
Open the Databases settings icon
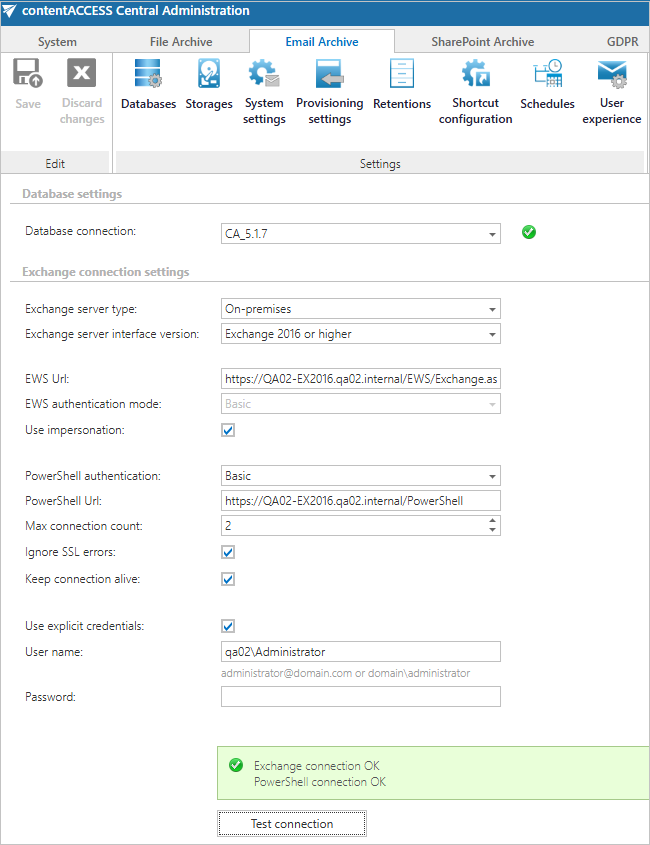tap(148, 73)
